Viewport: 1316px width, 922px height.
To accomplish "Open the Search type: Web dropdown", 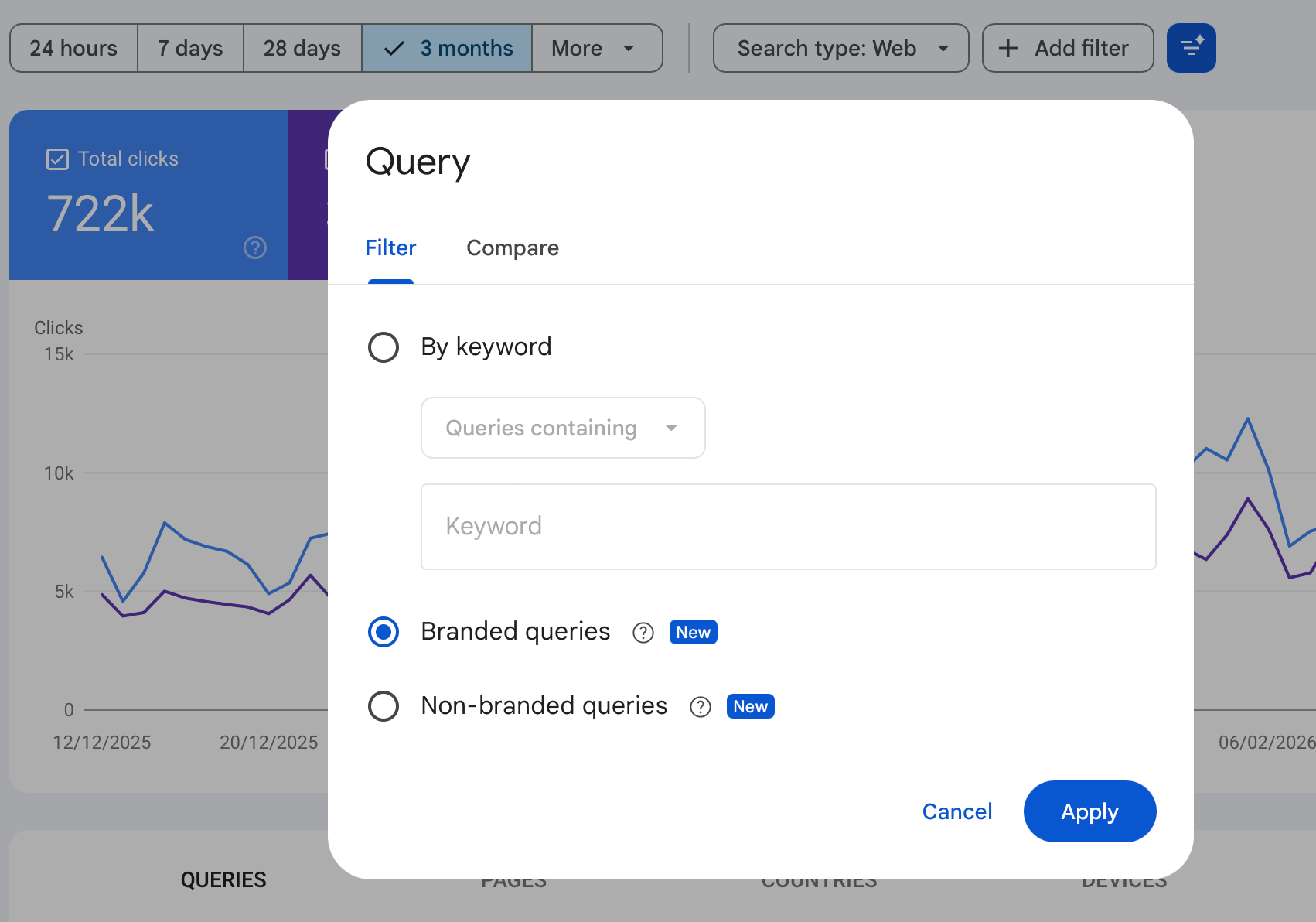I will pyautogui.click(x=840, y=48).
